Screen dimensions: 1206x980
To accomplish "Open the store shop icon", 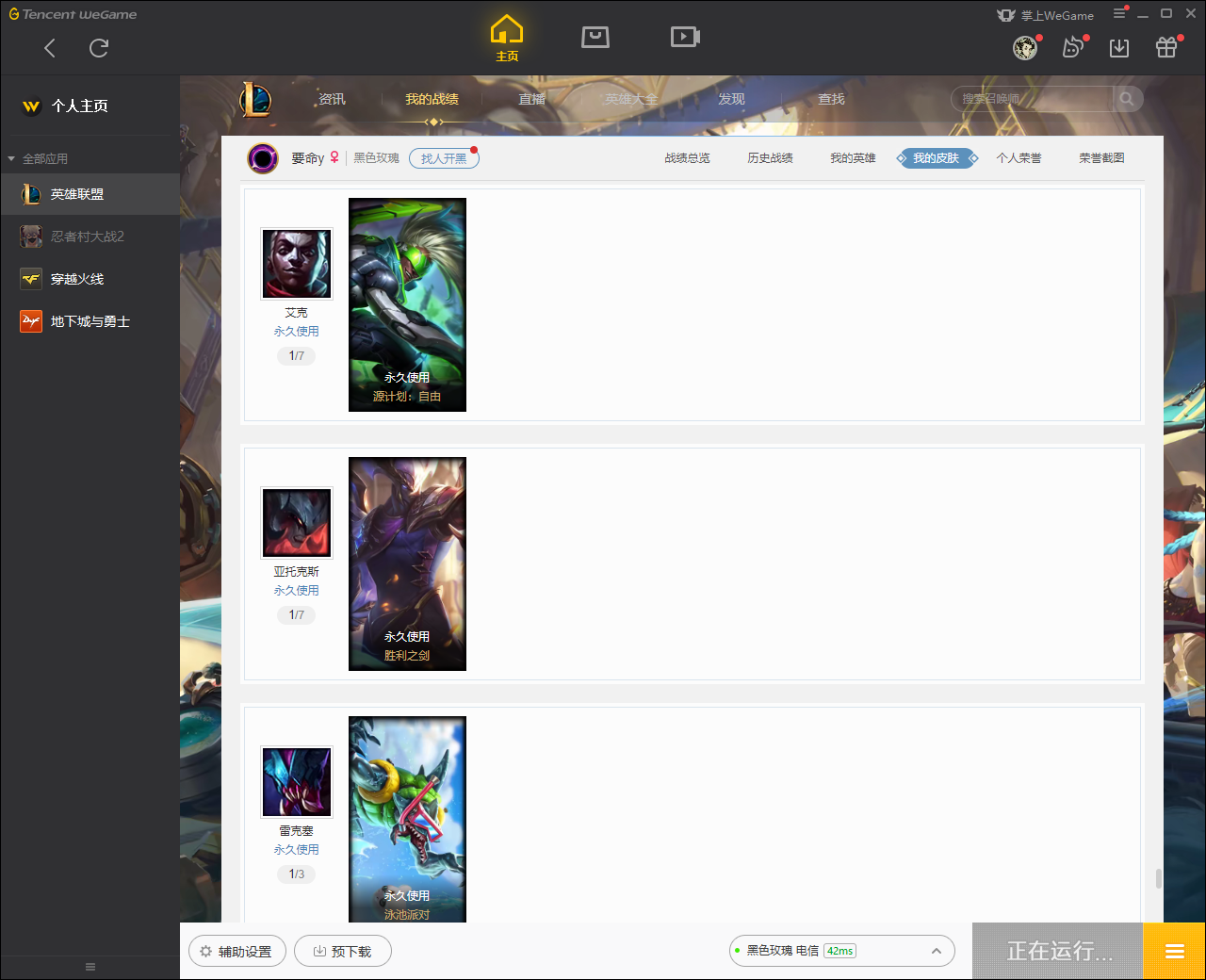I will (595, 37).
